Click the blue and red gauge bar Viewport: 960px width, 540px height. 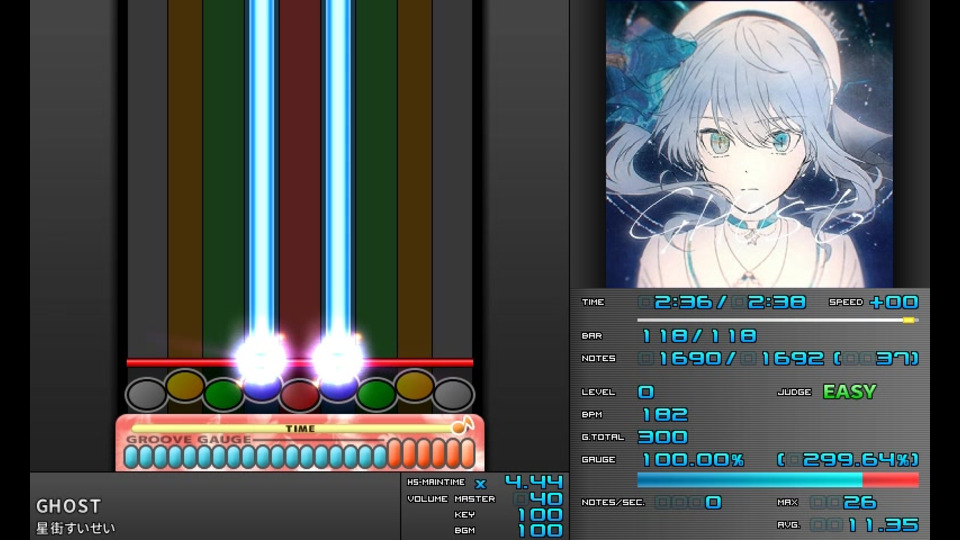778,479
